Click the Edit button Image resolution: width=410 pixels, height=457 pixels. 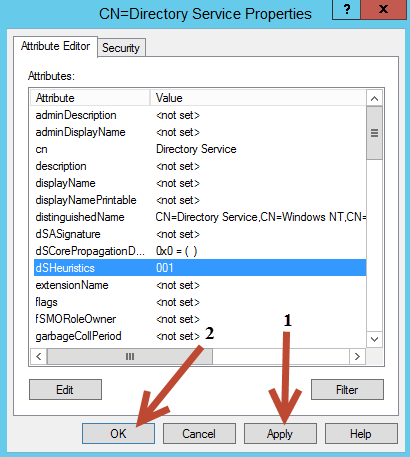[x=65, y=389]
